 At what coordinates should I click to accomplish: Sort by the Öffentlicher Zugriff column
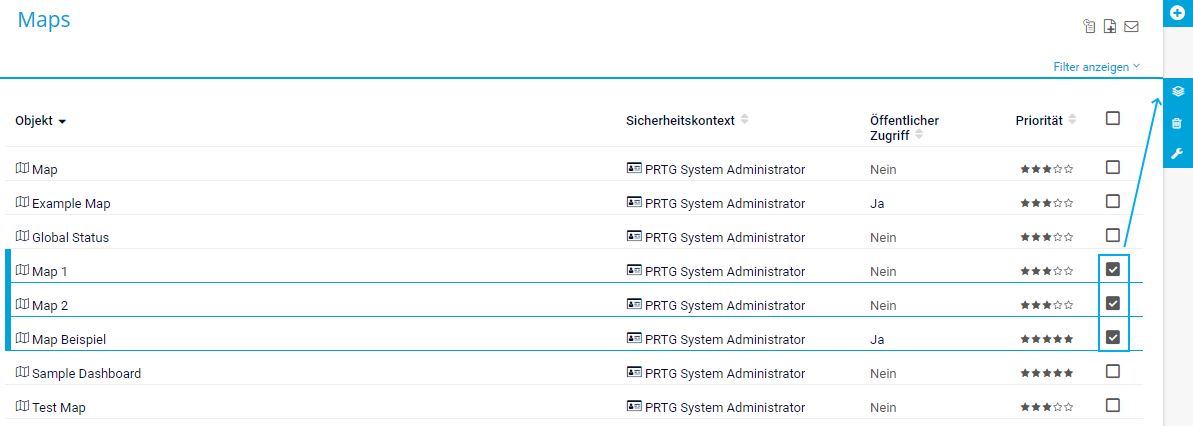click(x=918, y=135)
